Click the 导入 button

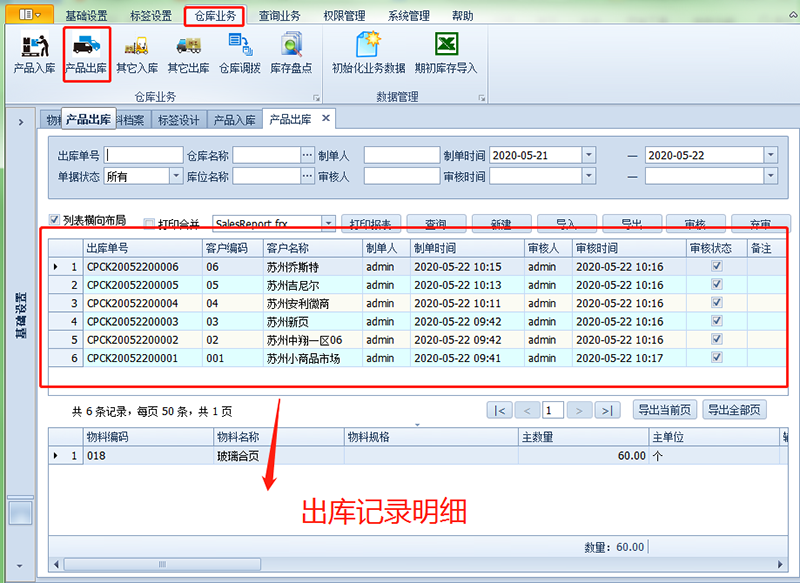click(x=566, y=223)
